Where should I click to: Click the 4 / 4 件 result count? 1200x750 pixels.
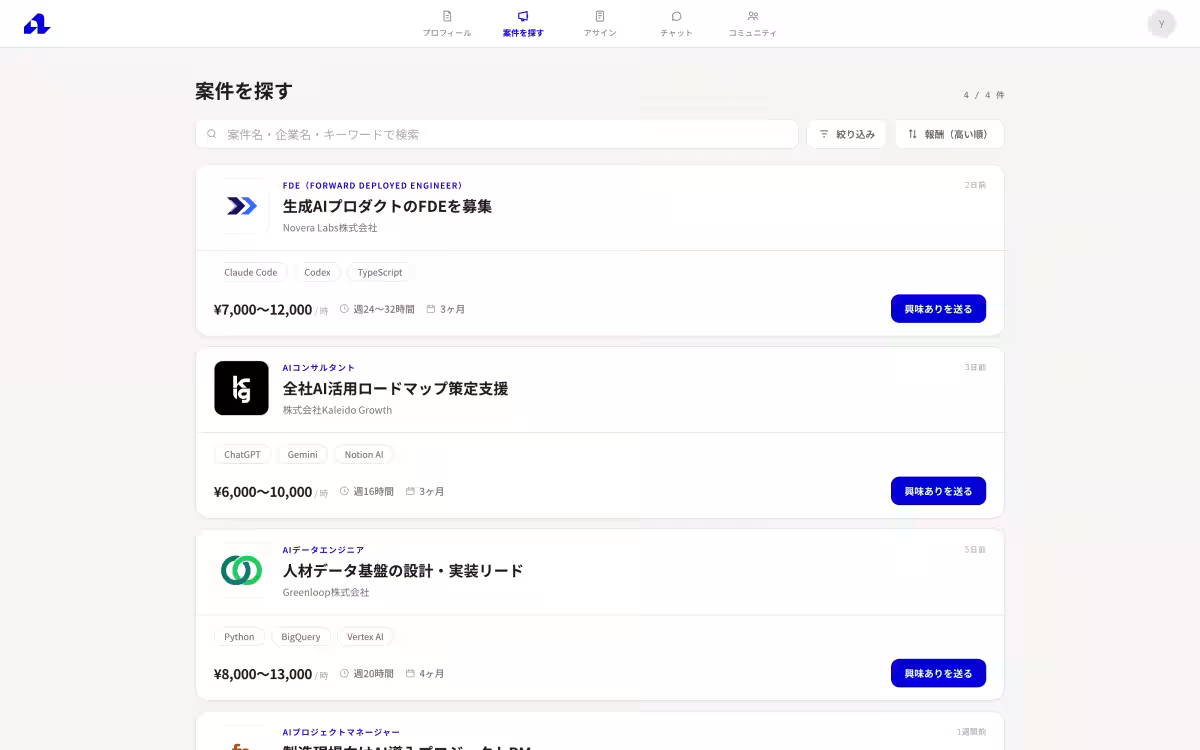[984, 95]
